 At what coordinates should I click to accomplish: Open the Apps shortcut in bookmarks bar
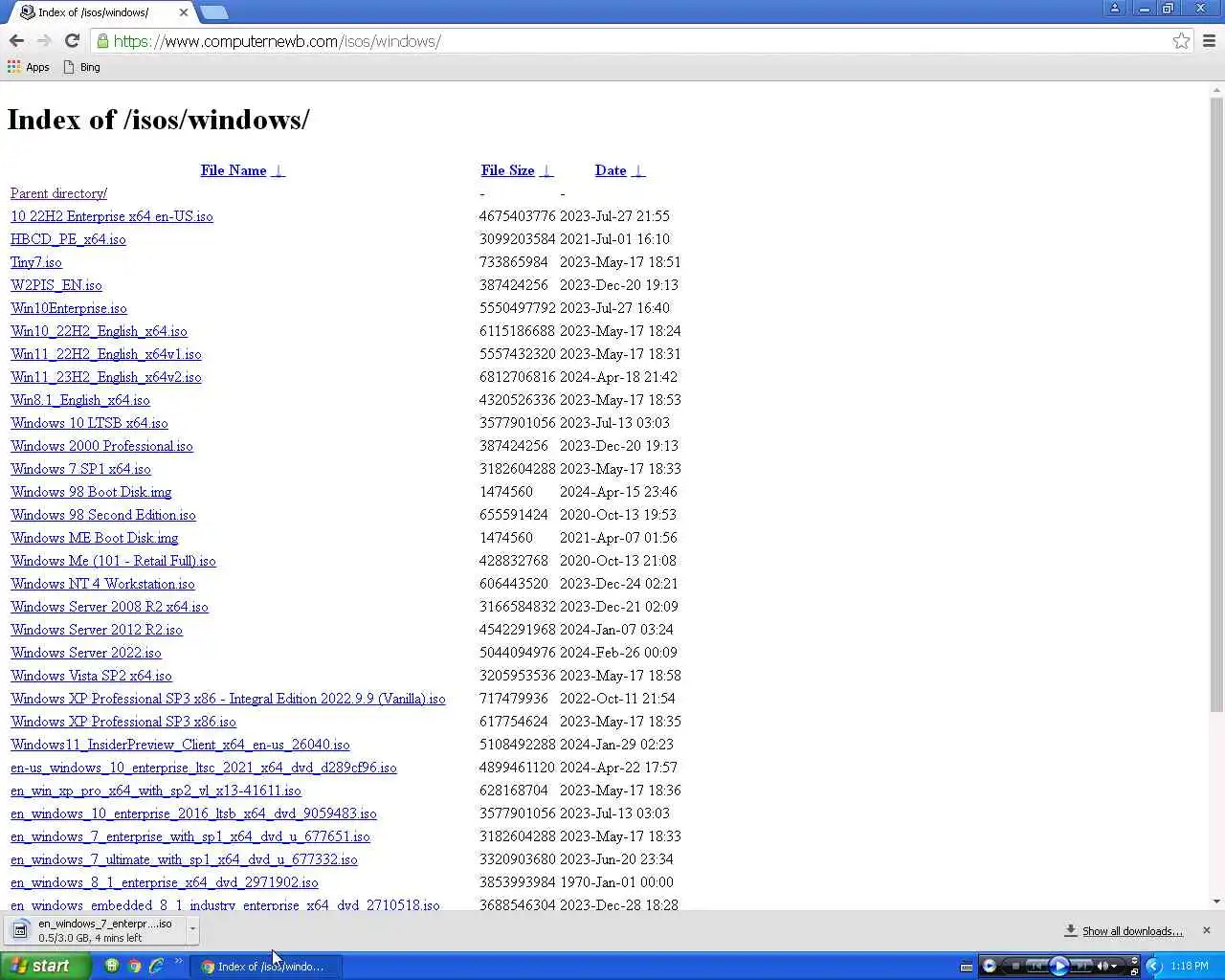(29, 67)
